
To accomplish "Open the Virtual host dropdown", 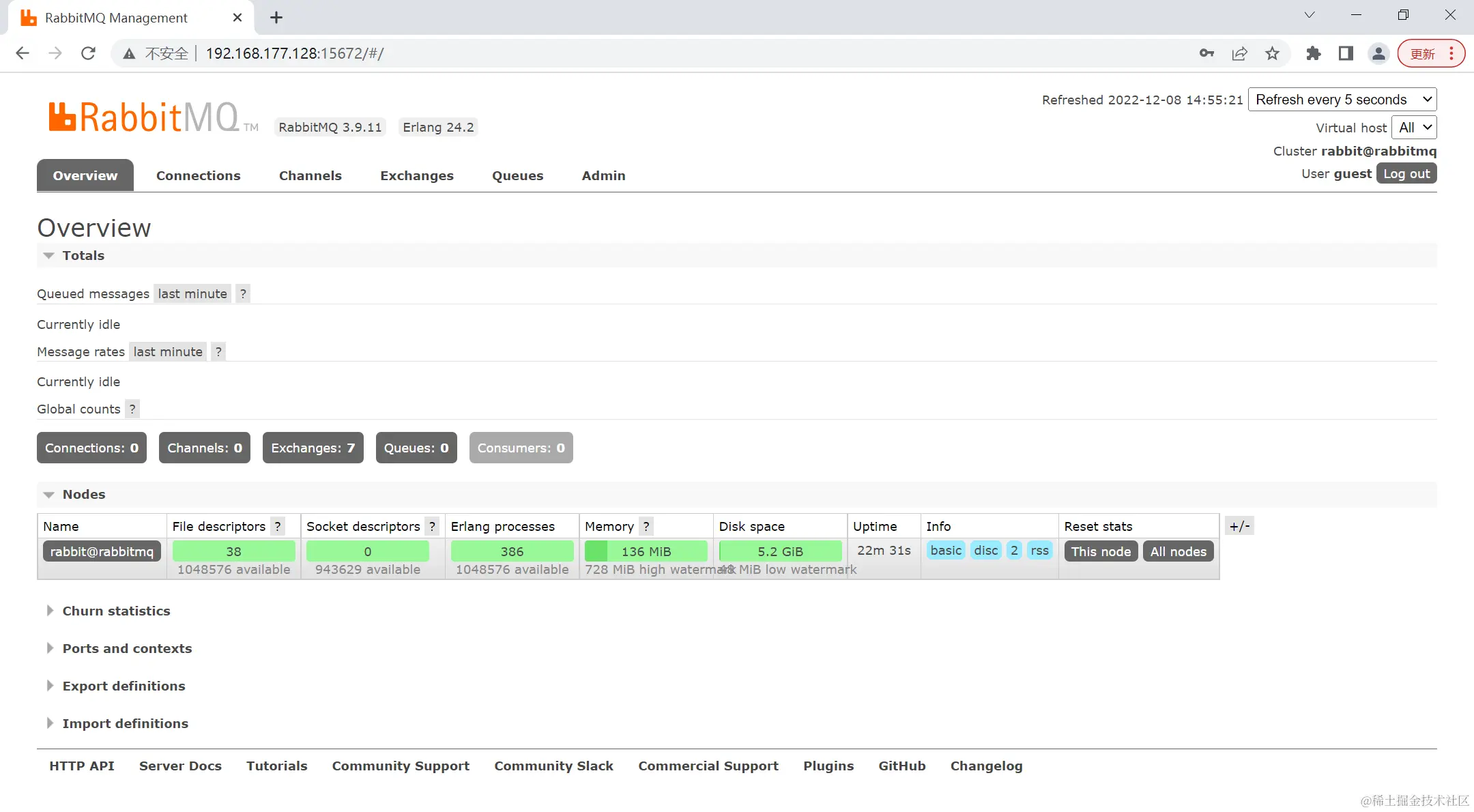I will [1414, 128].
